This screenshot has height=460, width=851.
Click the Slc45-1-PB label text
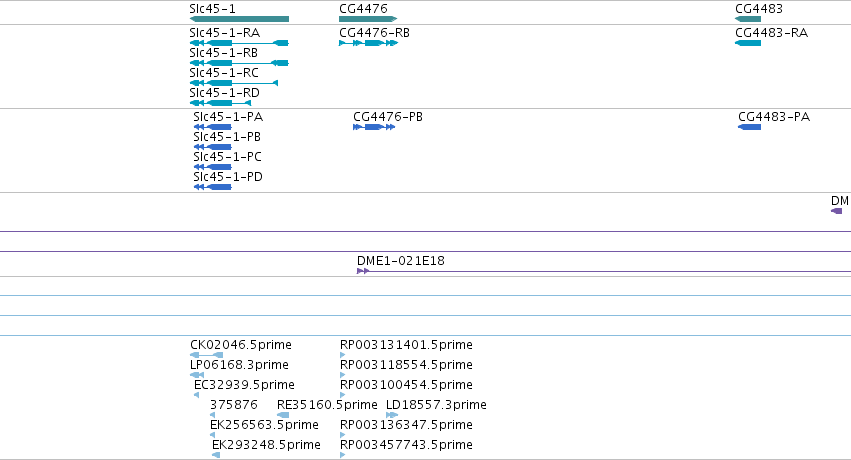(227, 137)
